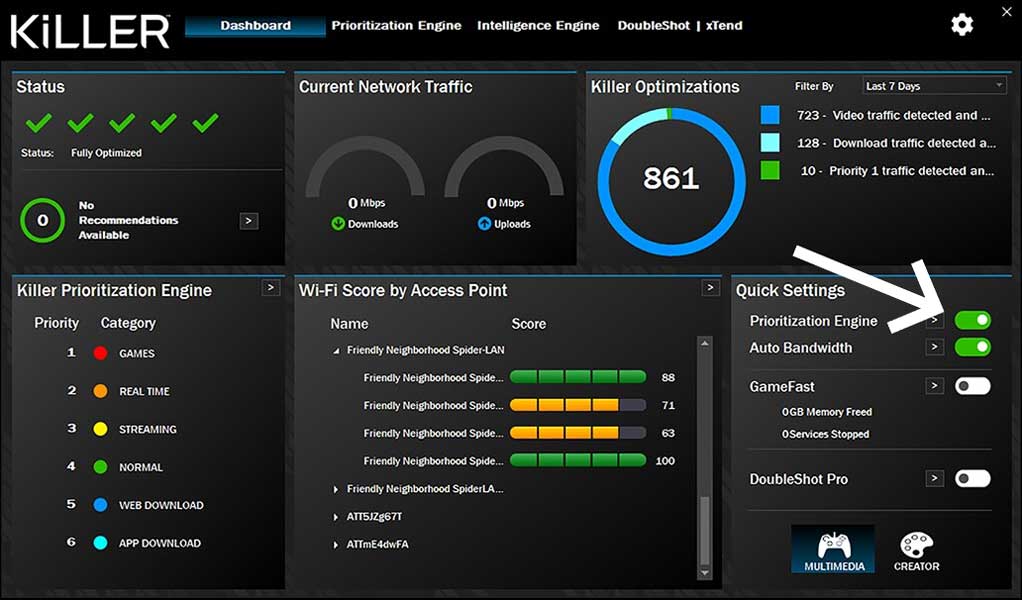Click the 861 optimizations donut chart
The image size is (1022, 600).
671,181
